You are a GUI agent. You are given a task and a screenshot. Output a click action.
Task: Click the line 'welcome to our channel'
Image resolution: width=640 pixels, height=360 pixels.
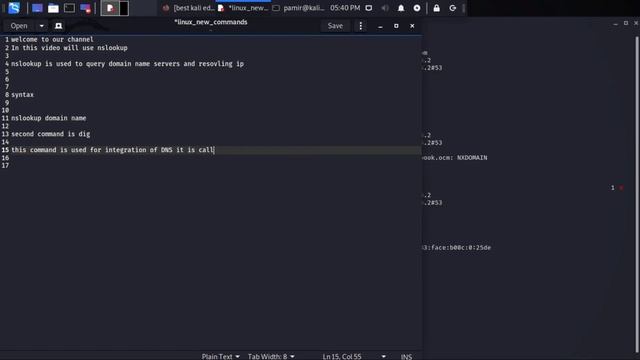click(52, 40)
